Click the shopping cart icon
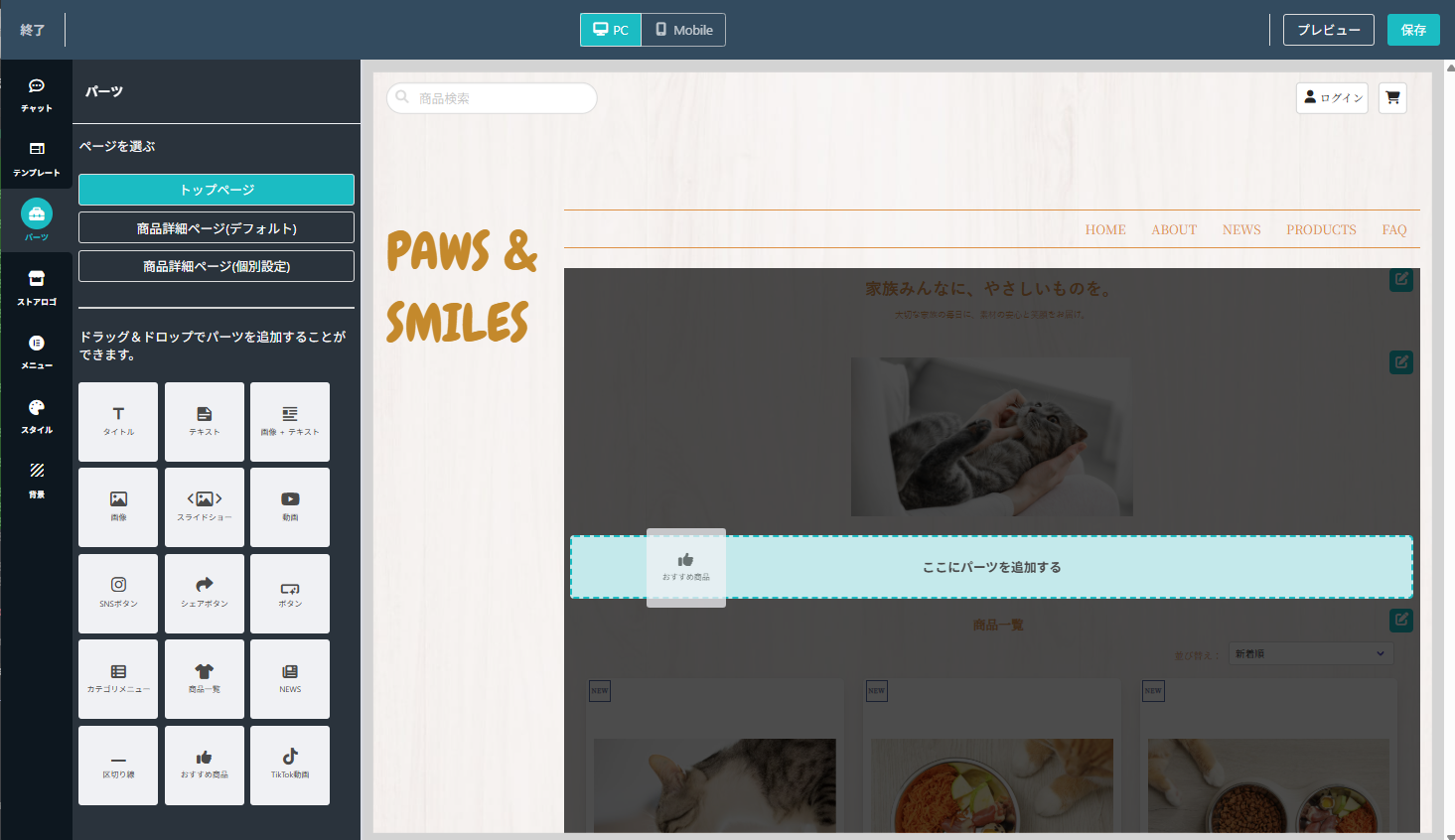Screen dimensions: 1455x840 1392,97
